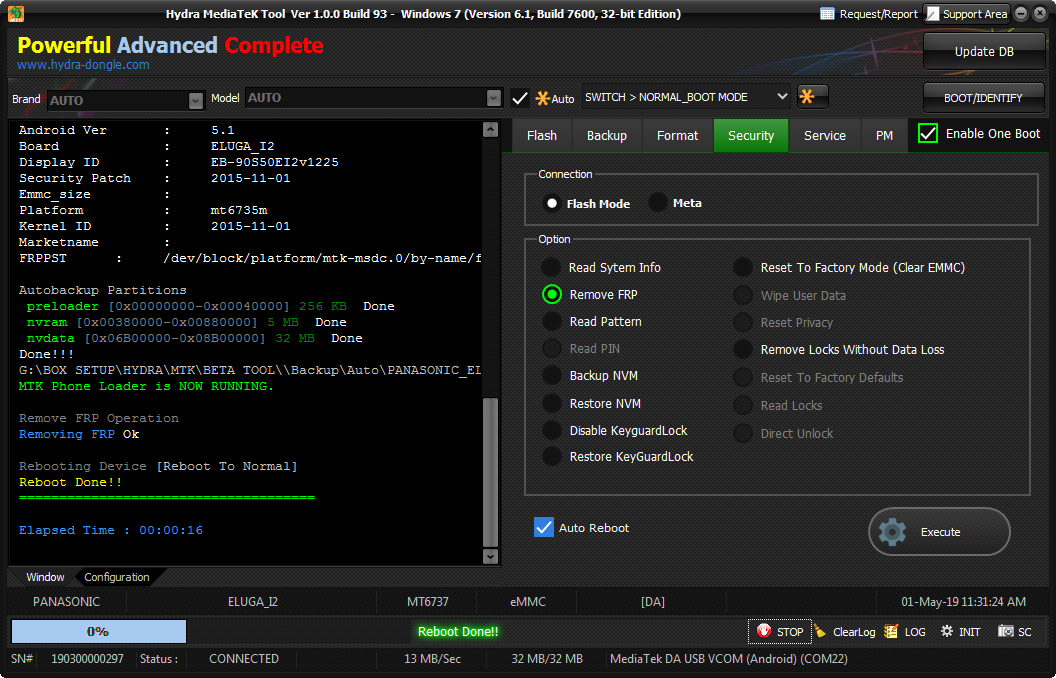This screenshot has width=1056, height=678.
Task: Select Remove Locks Without Data Loss
Action: tap(743, 349)
